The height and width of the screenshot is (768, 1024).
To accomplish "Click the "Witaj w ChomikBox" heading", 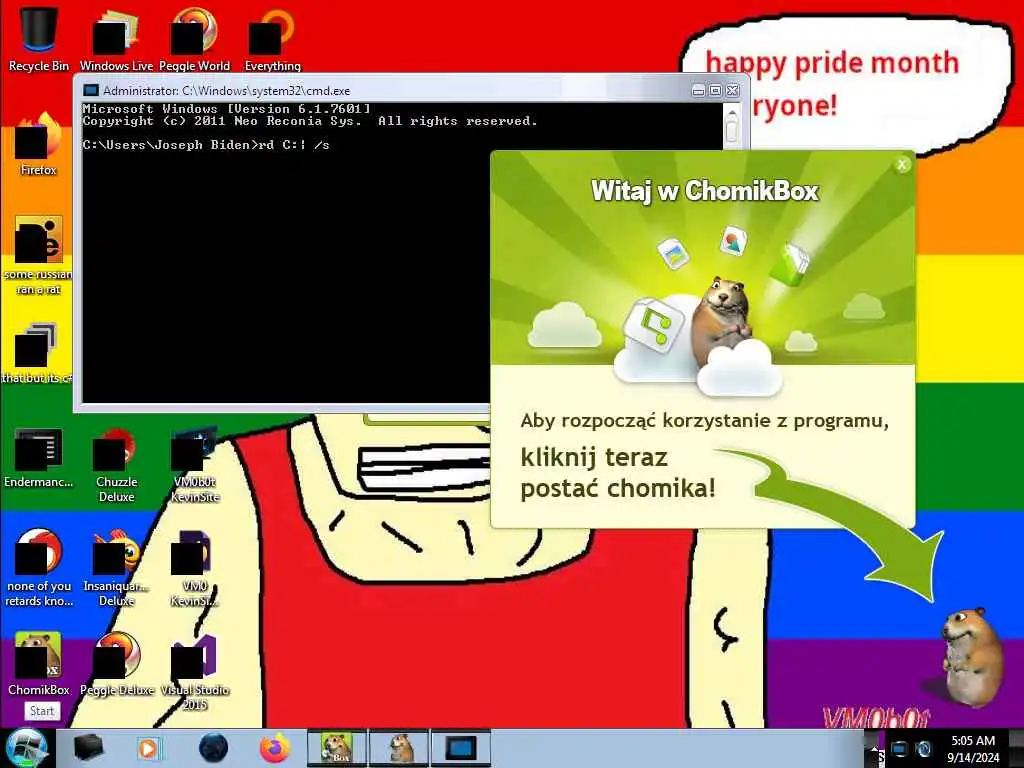I will (705, 191).
